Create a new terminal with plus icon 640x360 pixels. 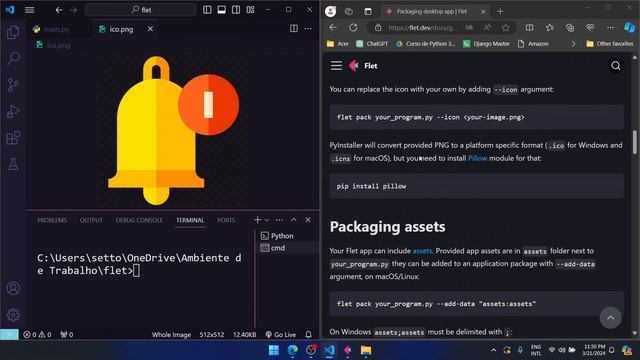(x=257, y=220)
